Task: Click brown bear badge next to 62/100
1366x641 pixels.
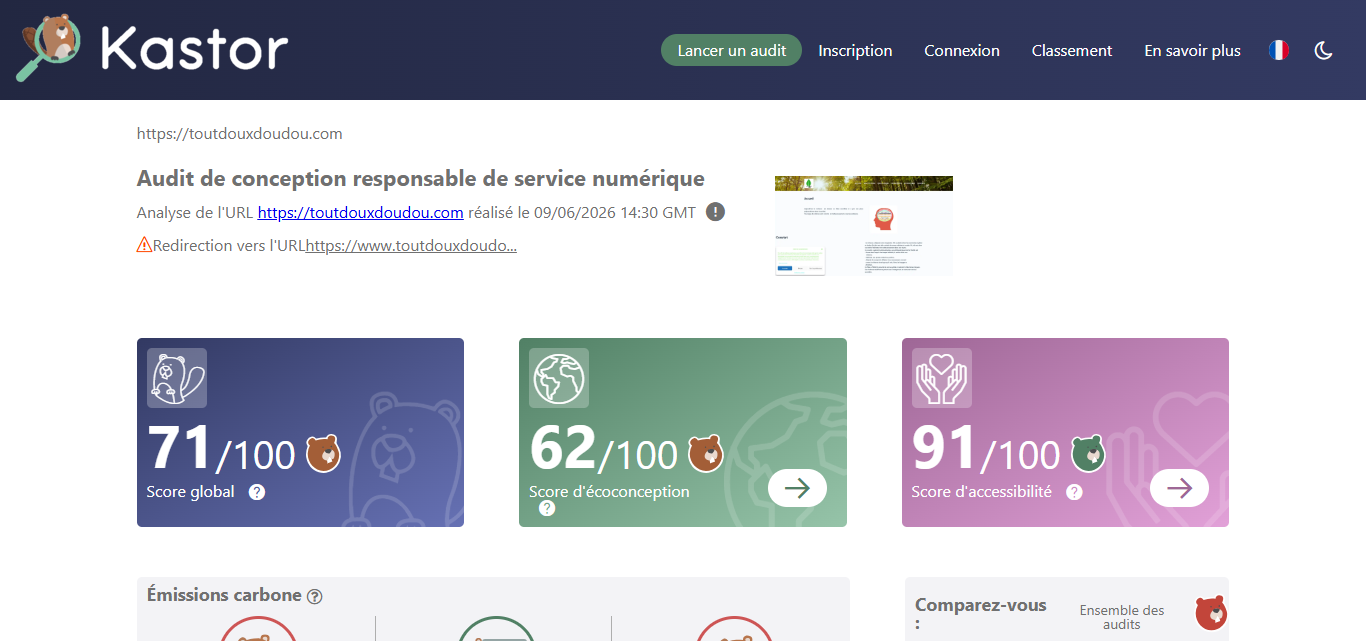Action: (x=706, y=454)
